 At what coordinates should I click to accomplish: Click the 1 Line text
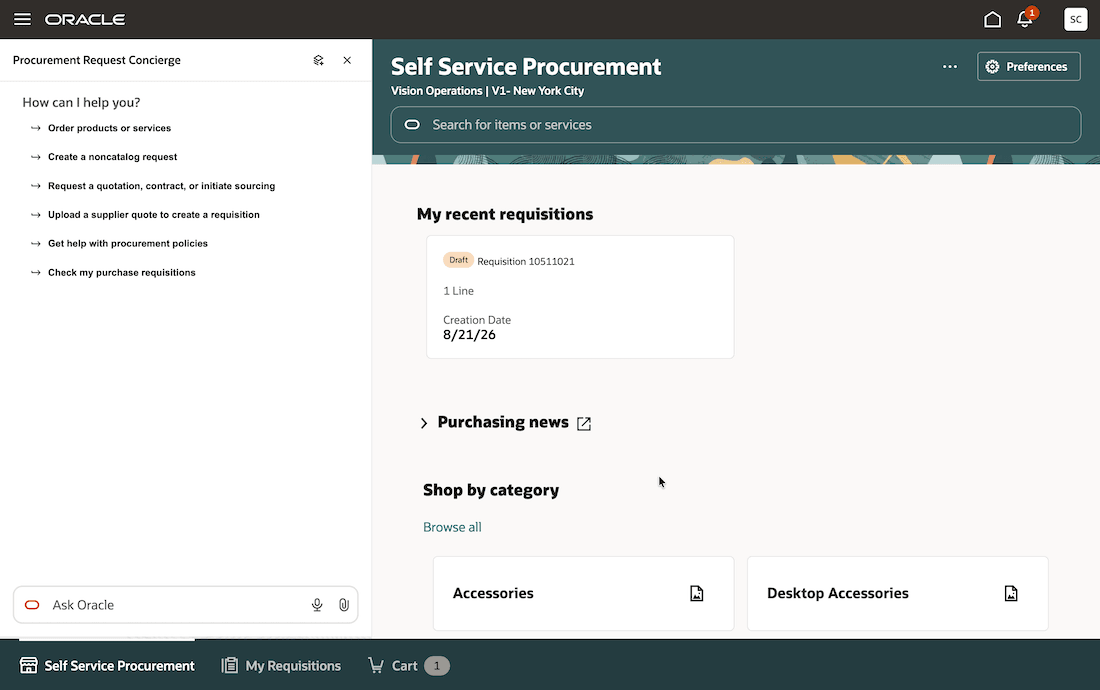(458, 291)
